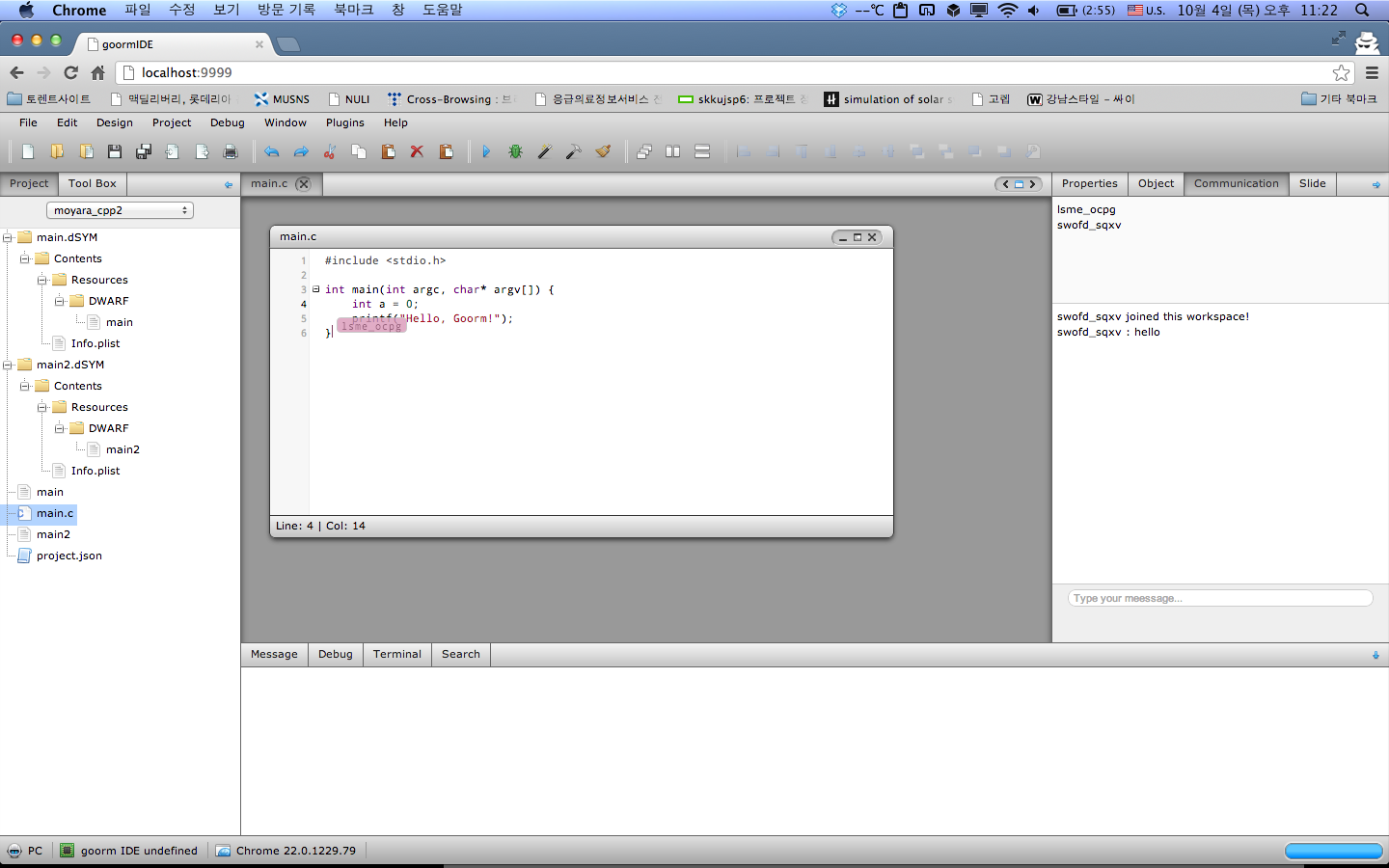Toggle the chat panel with the down arrow
1389x868 pixels.
click(x=1375, y=655)
